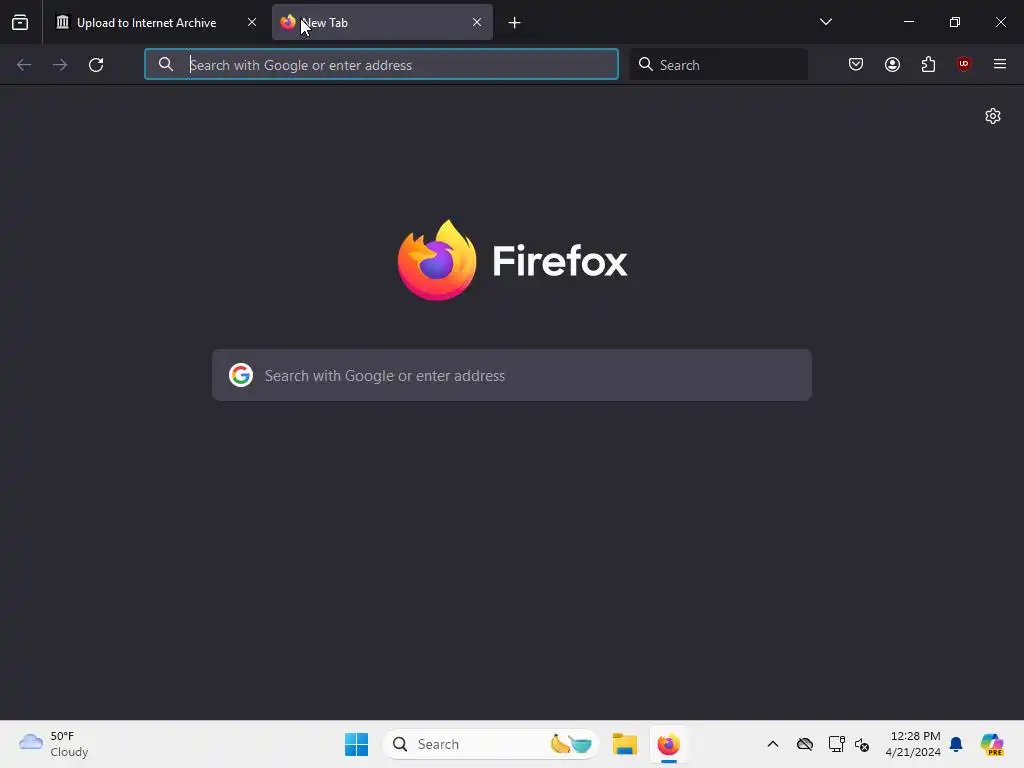The height and width of the screenshot is (768, 1024).
Task: Open the Firefox account menu
Action: click(892, 64)
